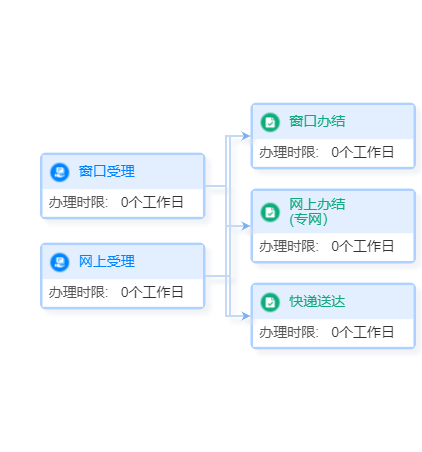Click the arrowhead pointing to 窗口办结

click(246, 136)
